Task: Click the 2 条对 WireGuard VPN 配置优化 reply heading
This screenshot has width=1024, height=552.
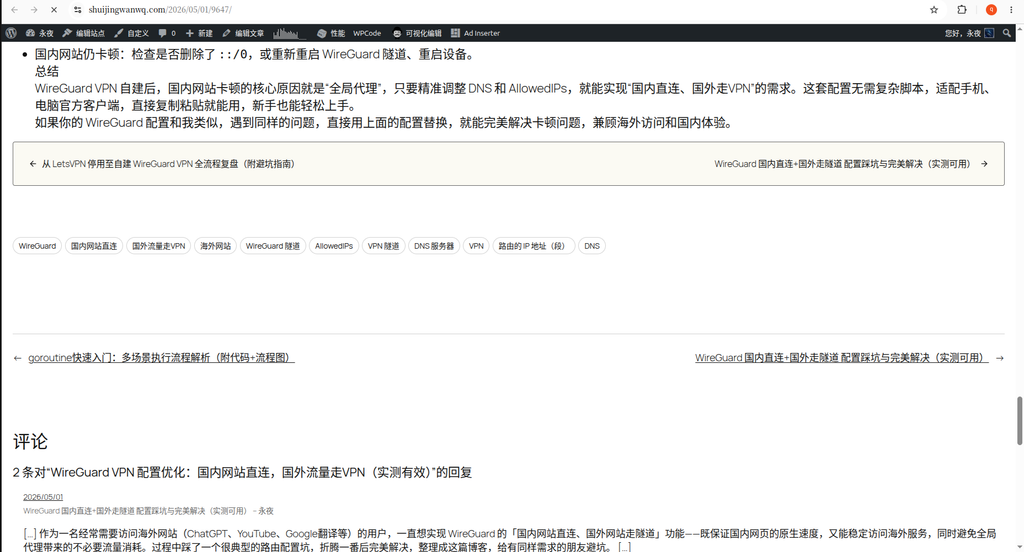Action: coord(242,472)
